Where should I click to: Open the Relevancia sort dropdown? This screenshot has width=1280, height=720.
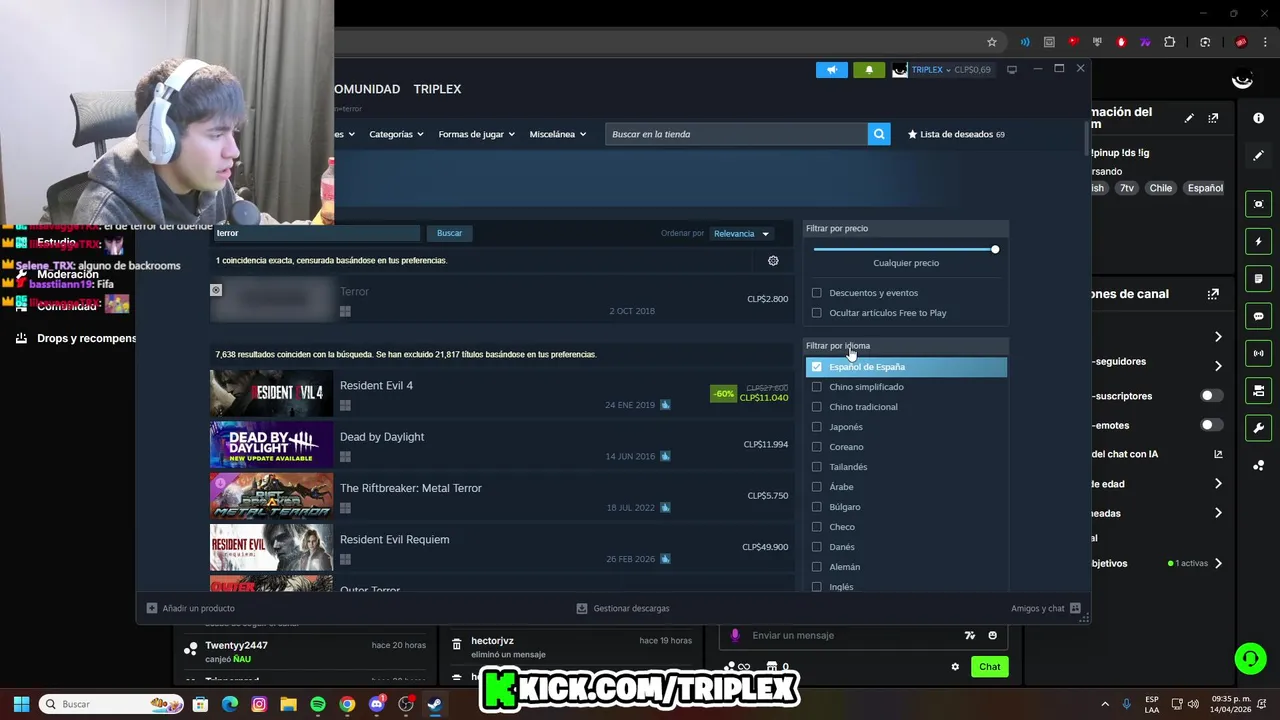click(741, 233)
